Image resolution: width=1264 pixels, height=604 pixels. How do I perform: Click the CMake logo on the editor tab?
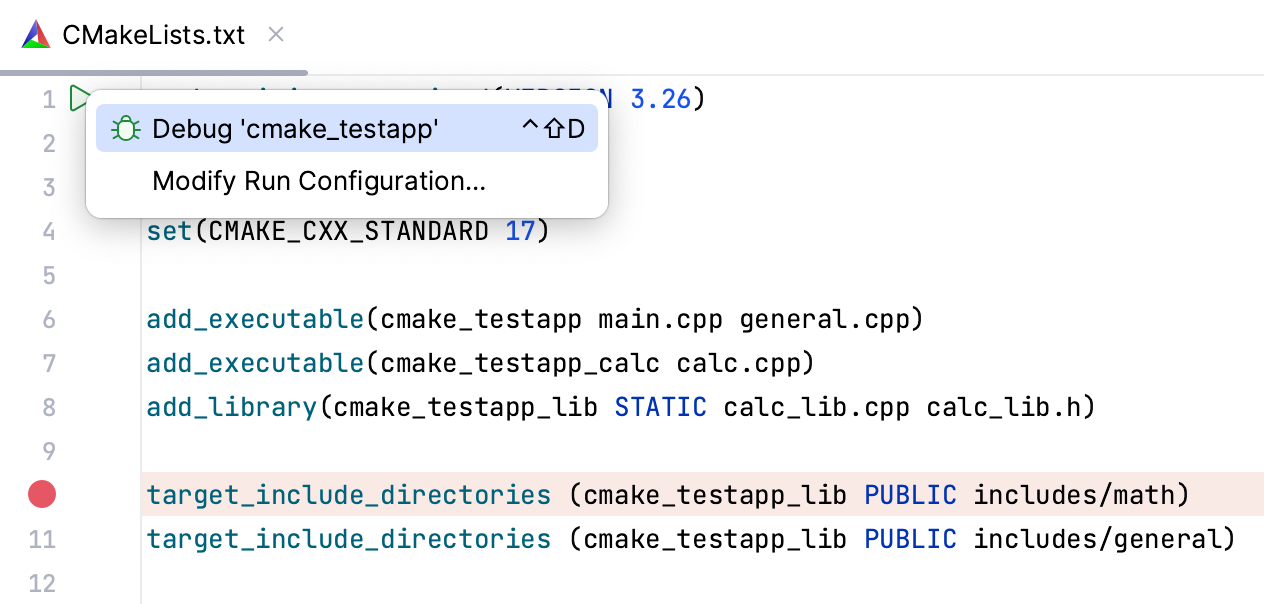pyautogui.click(x=35, y=34)
